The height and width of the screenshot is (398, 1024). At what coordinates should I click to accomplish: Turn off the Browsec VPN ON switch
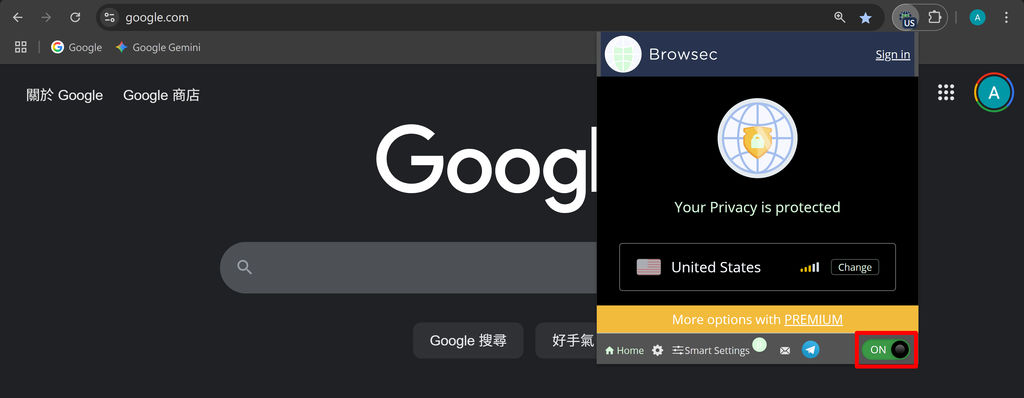point(886,350)
